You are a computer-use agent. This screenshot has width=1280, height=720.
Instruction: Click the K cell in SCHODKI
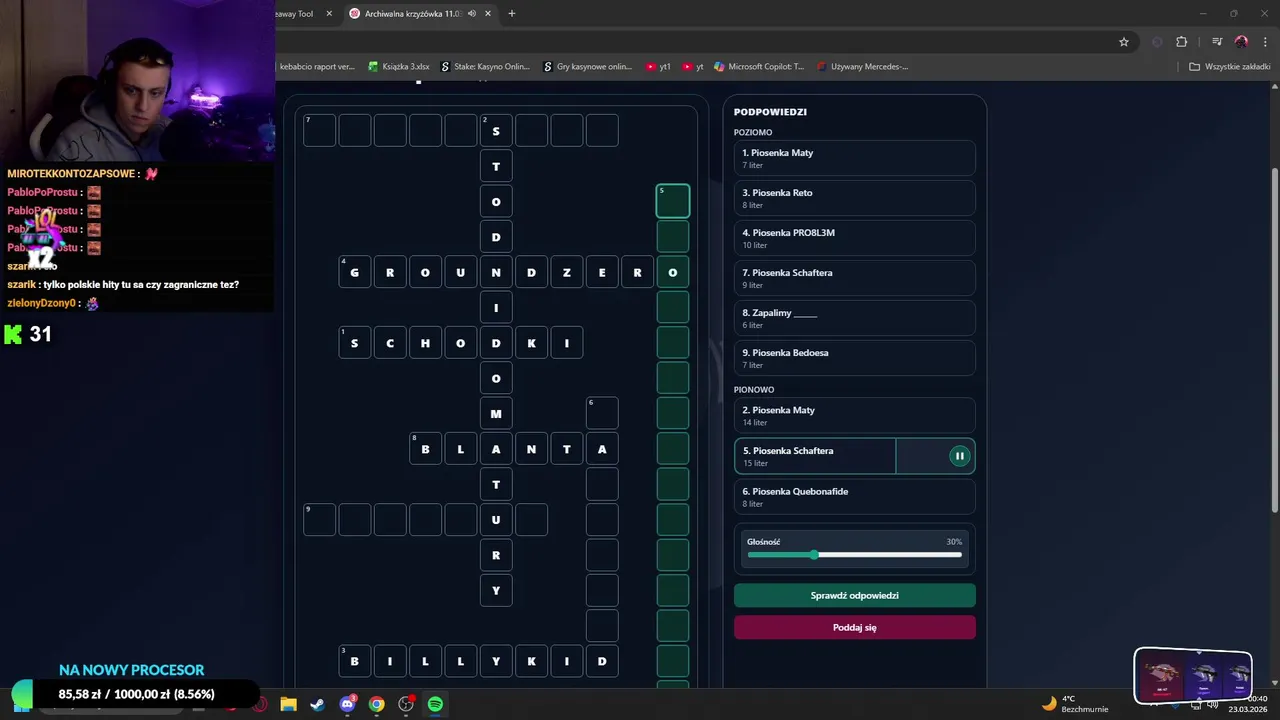(532, 343)
